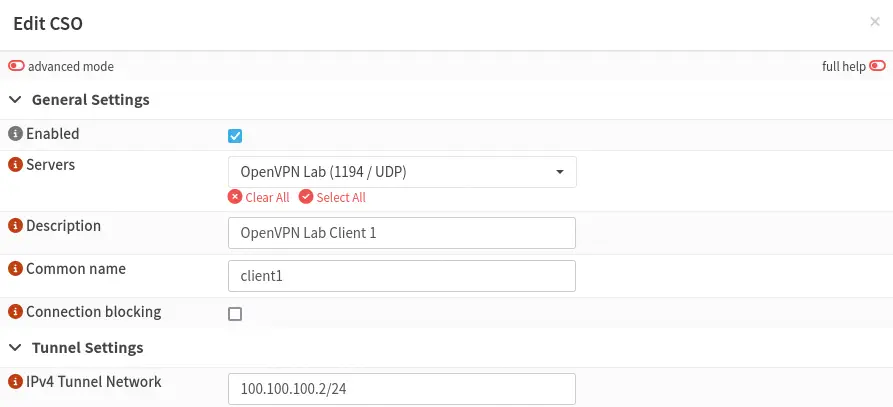Image resolution: width=893 pixels, height=407 pixels.
Task: Check the Connection blocking checkbox
Action: click(x=235, y=314)
